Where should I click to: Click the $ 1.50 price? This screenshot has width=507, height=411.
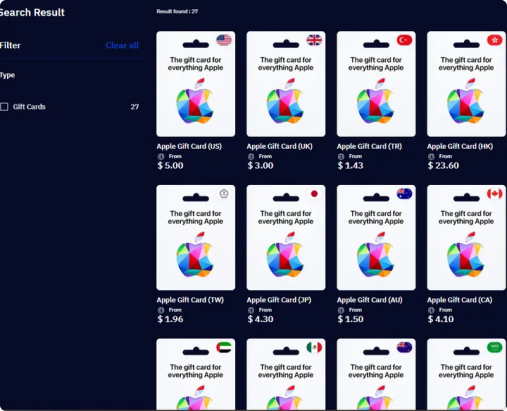[350, 319]
